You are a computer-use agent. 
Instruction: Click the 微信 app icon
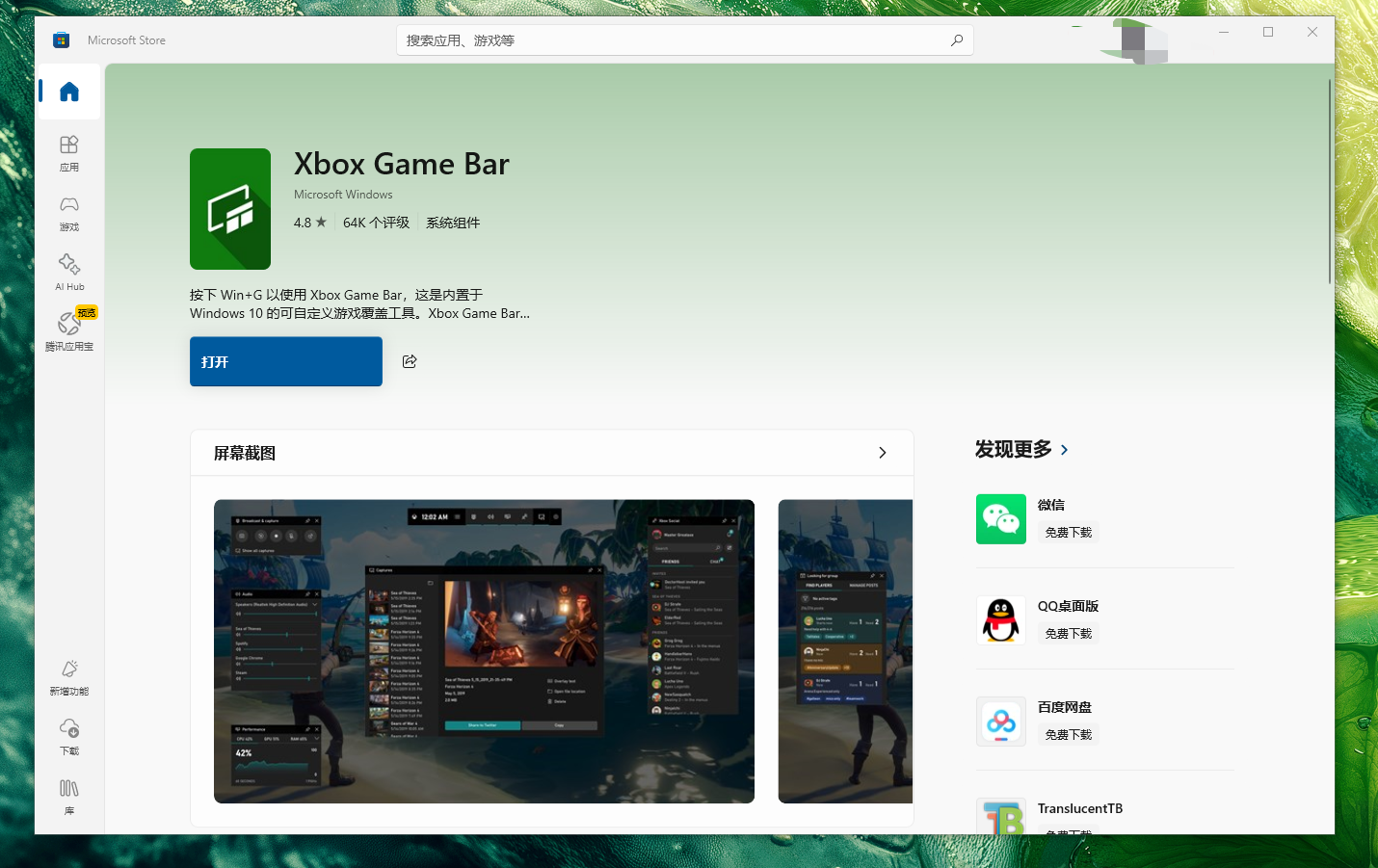(x=1001, y=519)
